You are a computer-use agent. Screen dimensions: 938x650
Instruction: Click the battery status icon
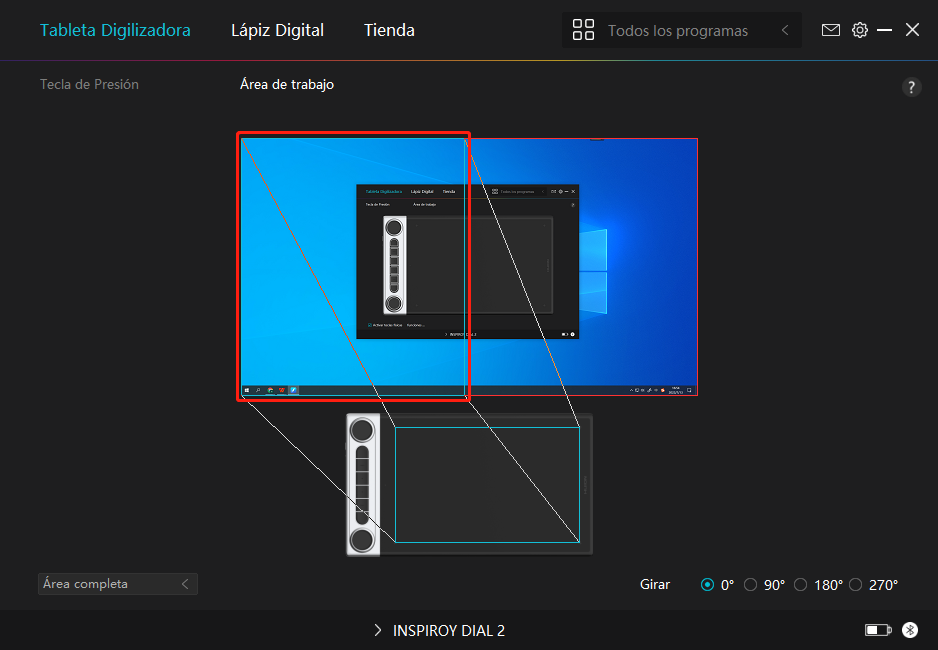point(877,630)
